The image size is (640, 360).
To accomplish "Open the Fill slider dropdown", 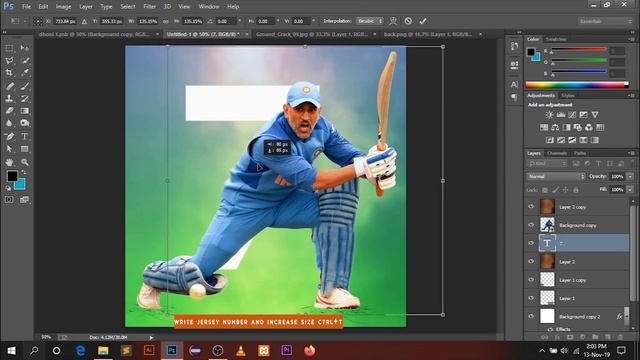I will (630, 189).
